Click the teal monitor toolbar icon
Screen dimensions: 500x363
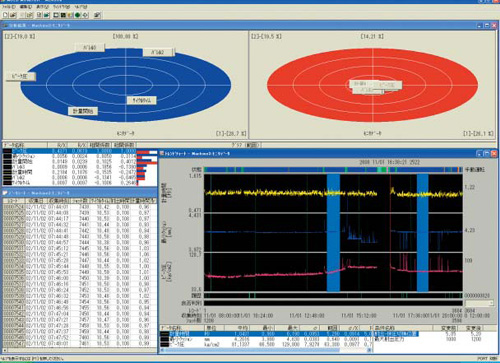pos(47,15)
